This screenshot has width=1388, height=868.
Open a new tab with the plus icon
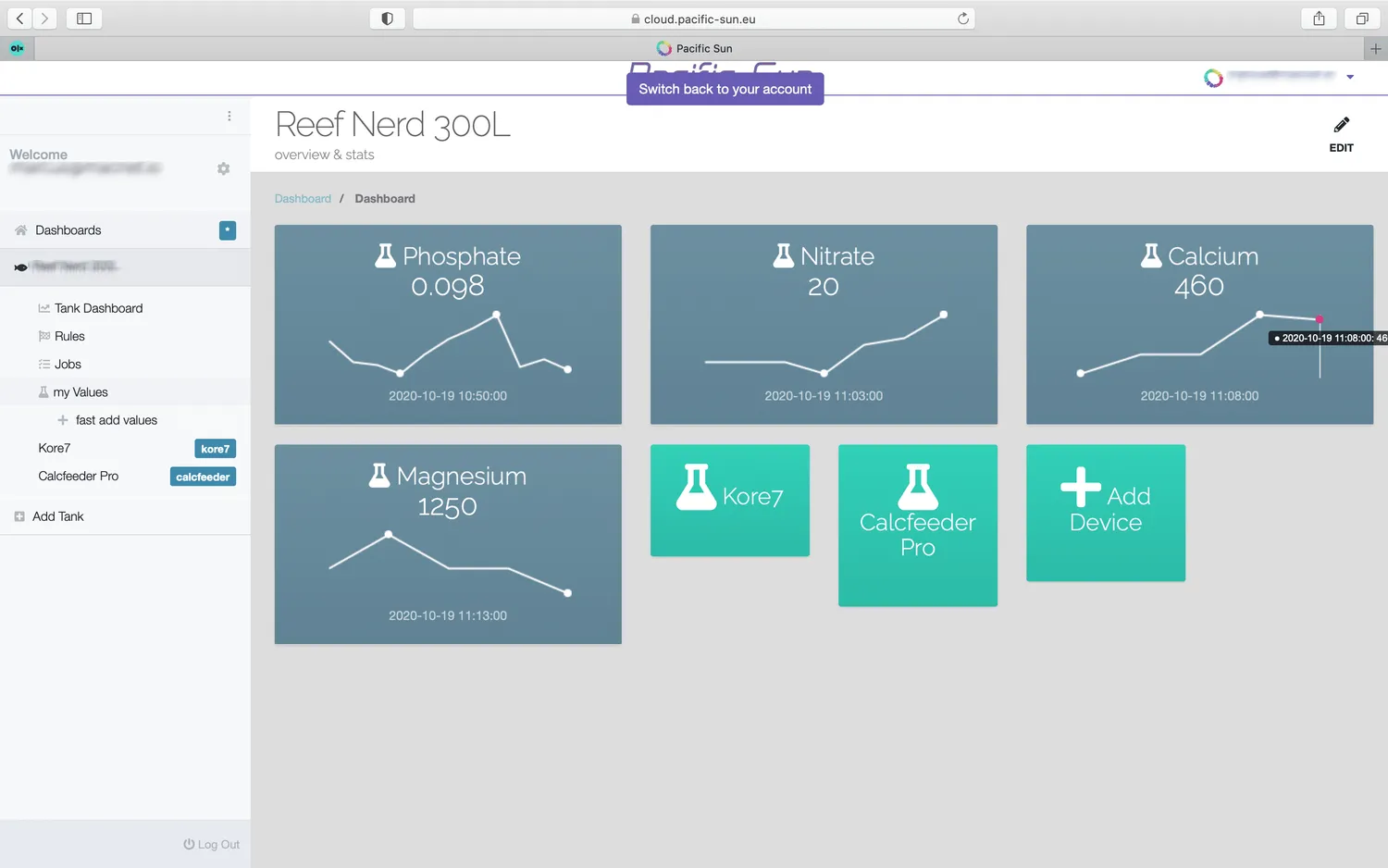(x=1376, y=48)
